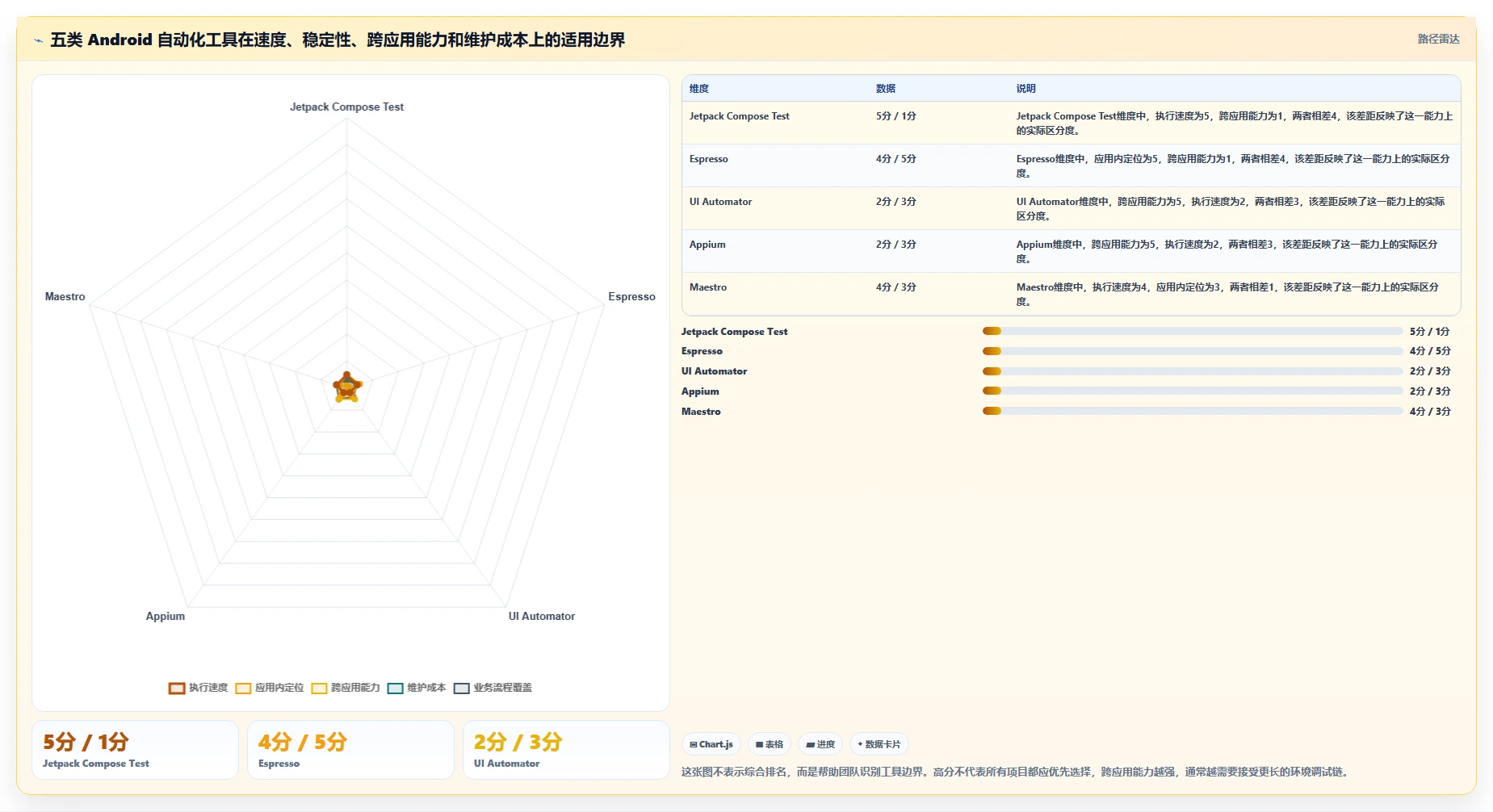The width and height of the screenshot is (1493, 812).
Task: Click the Maestro row description text
Action: pos(1227,295)
